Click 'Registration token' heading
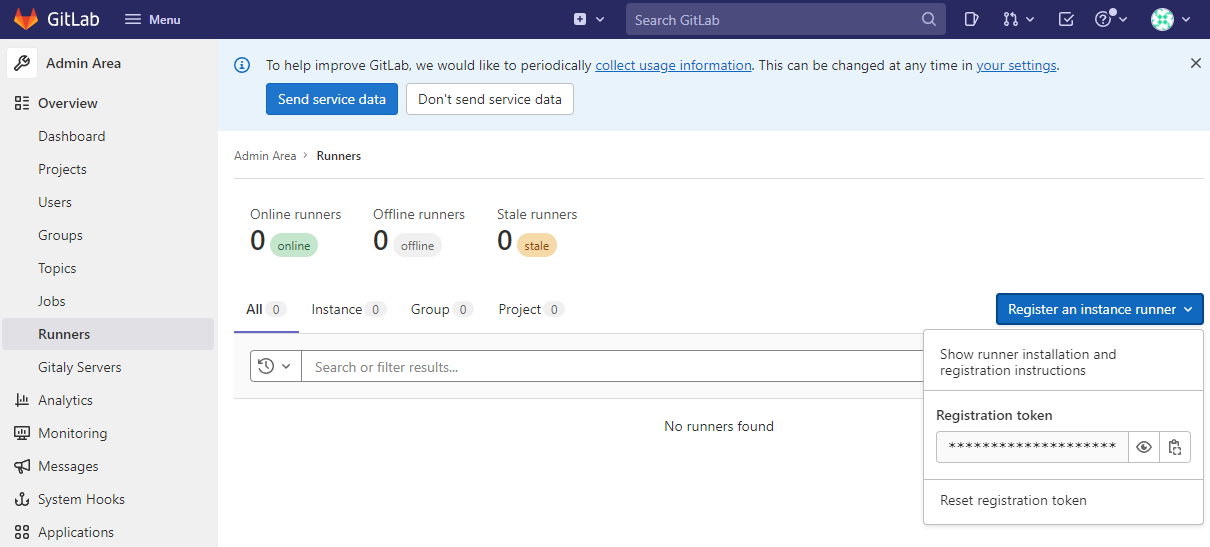The image size is (1210, 547). [x=994, y=415]
